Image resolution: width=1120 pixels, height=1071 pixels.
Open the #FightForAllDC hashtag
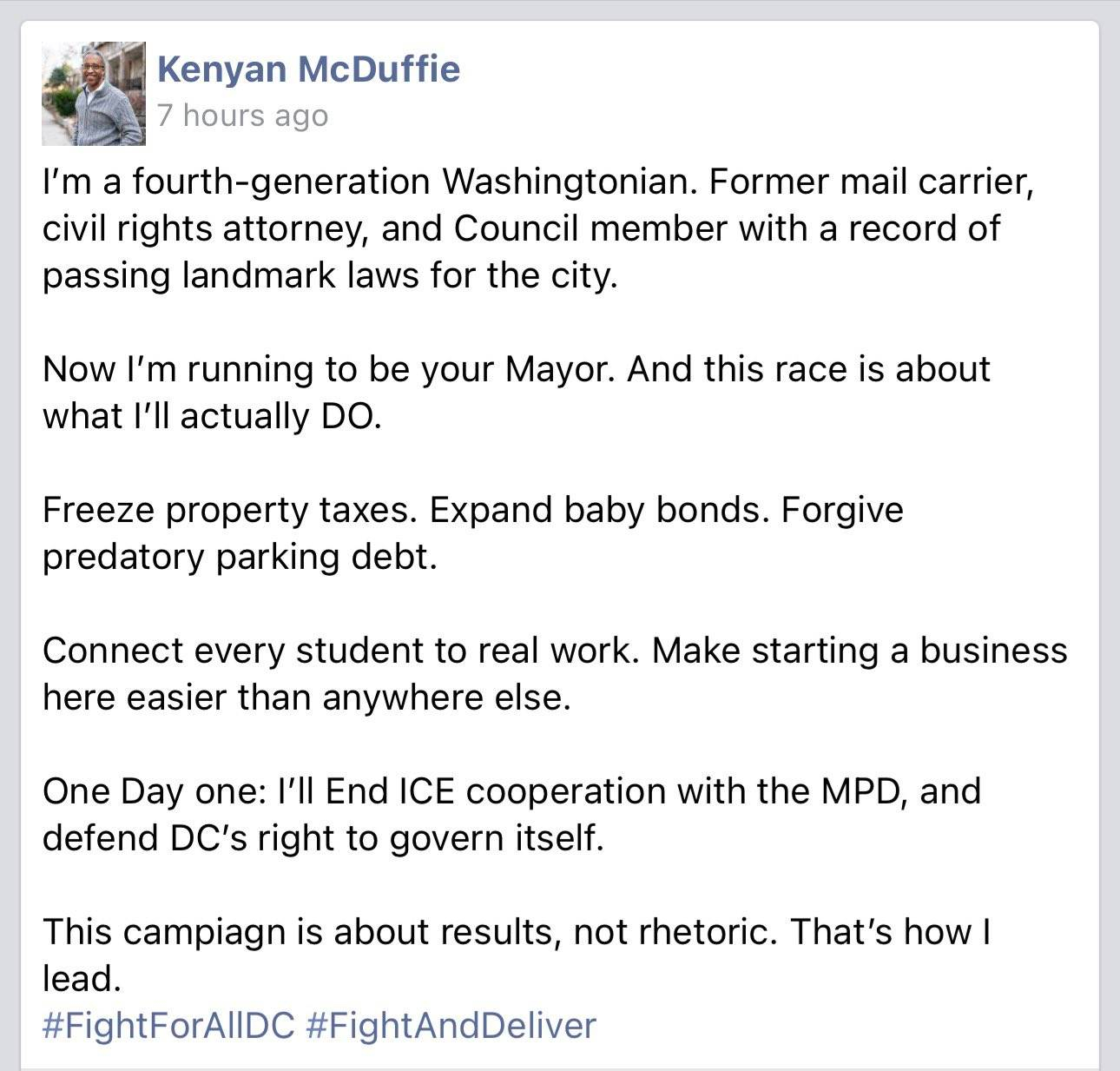[x=168, y=1025]
